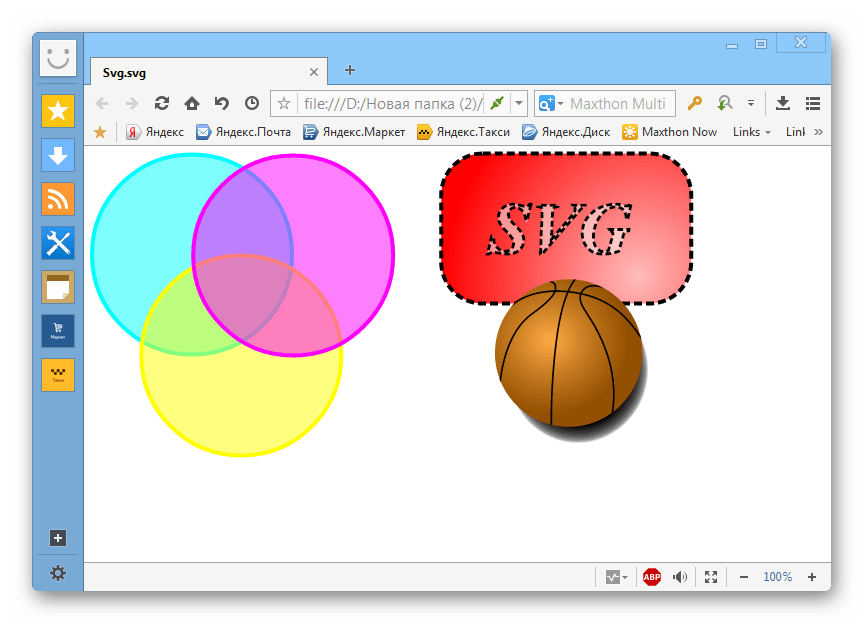Open the tools wrench sidebar icon
Viewport: 864px width, 624px height.
click(x=58, y=243)
